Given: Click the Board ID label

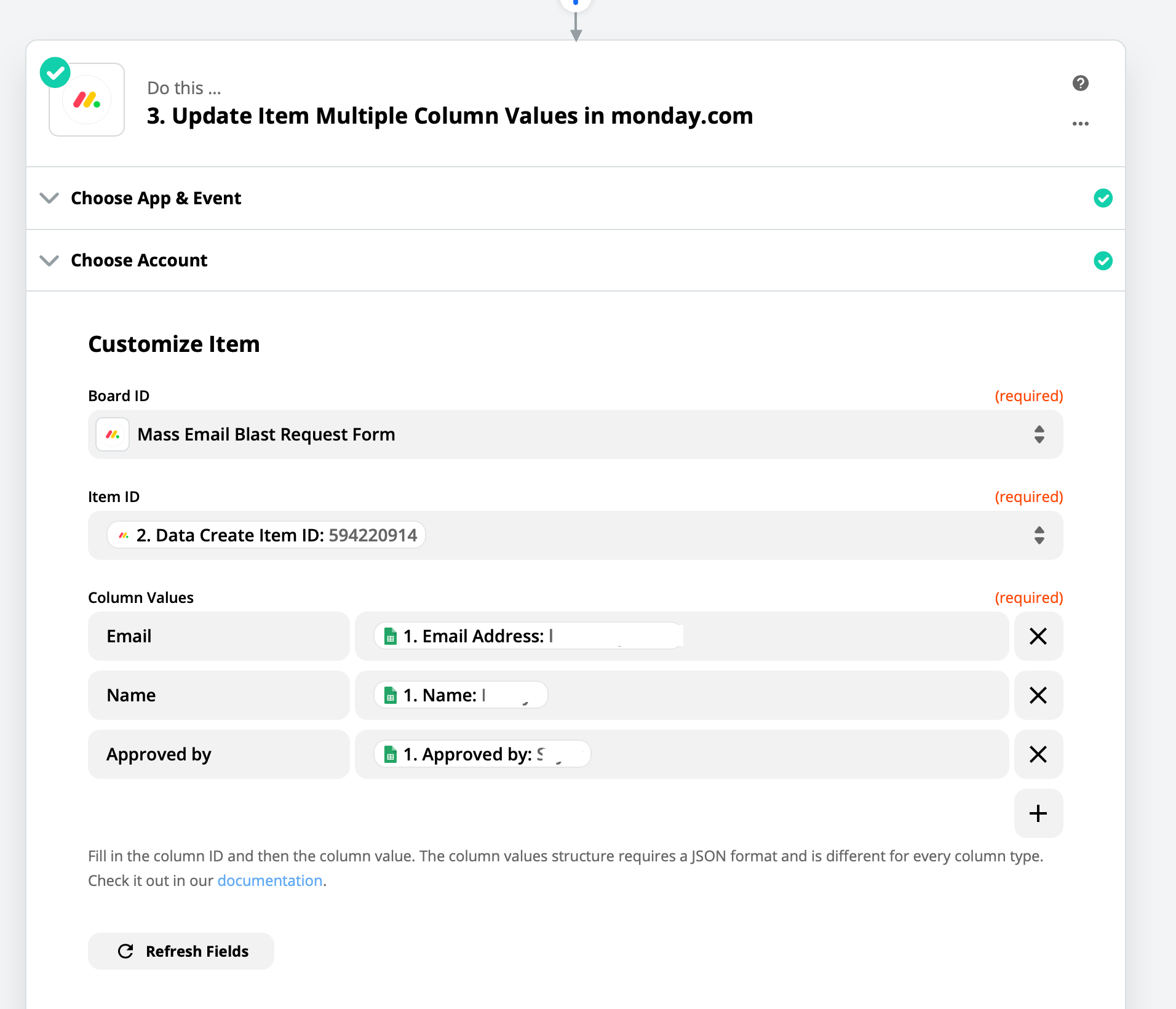Looking at the screenshot, I should click(x=119, y=396).
